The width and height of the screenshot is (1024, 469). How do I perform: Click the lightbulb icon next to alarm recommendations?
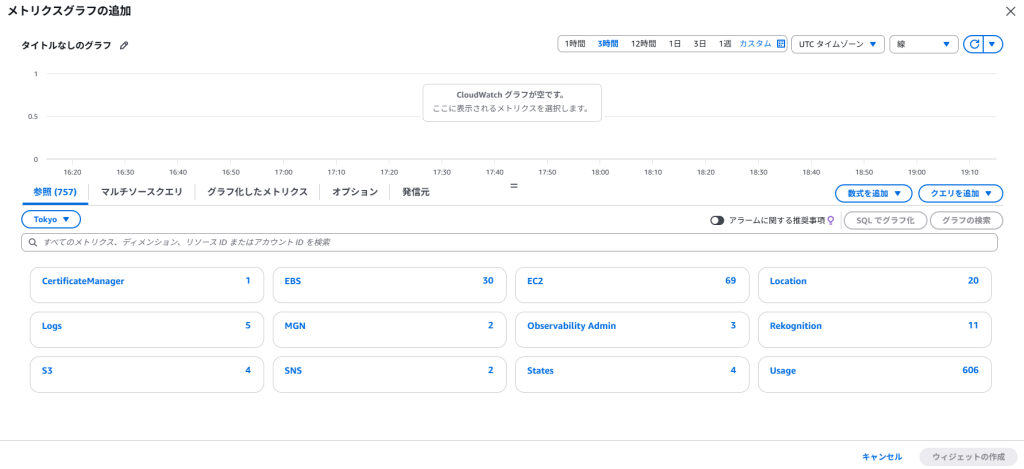point(830,220)
